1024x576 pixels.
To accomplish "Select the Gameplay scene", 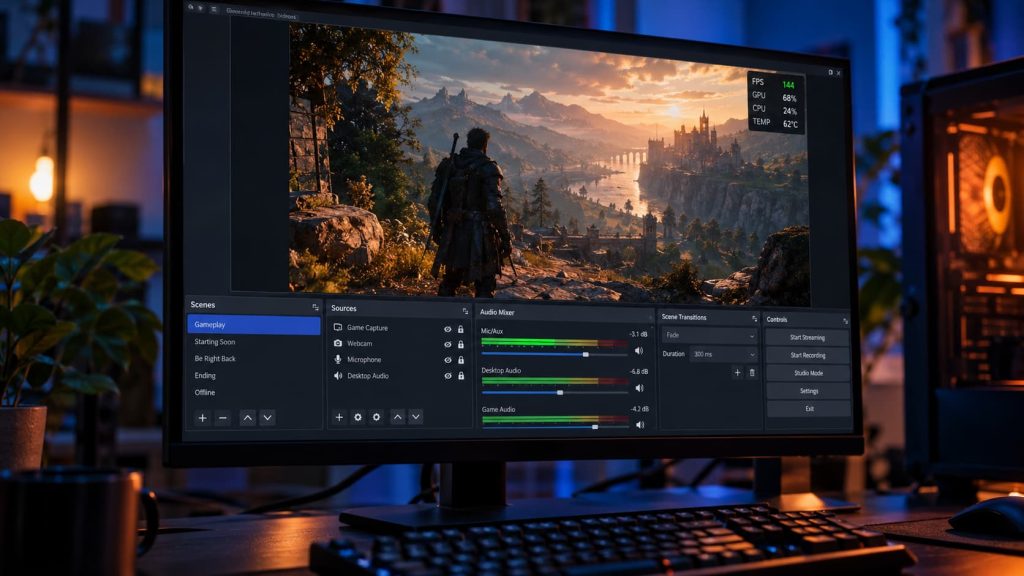I will (x=254, y=325).
